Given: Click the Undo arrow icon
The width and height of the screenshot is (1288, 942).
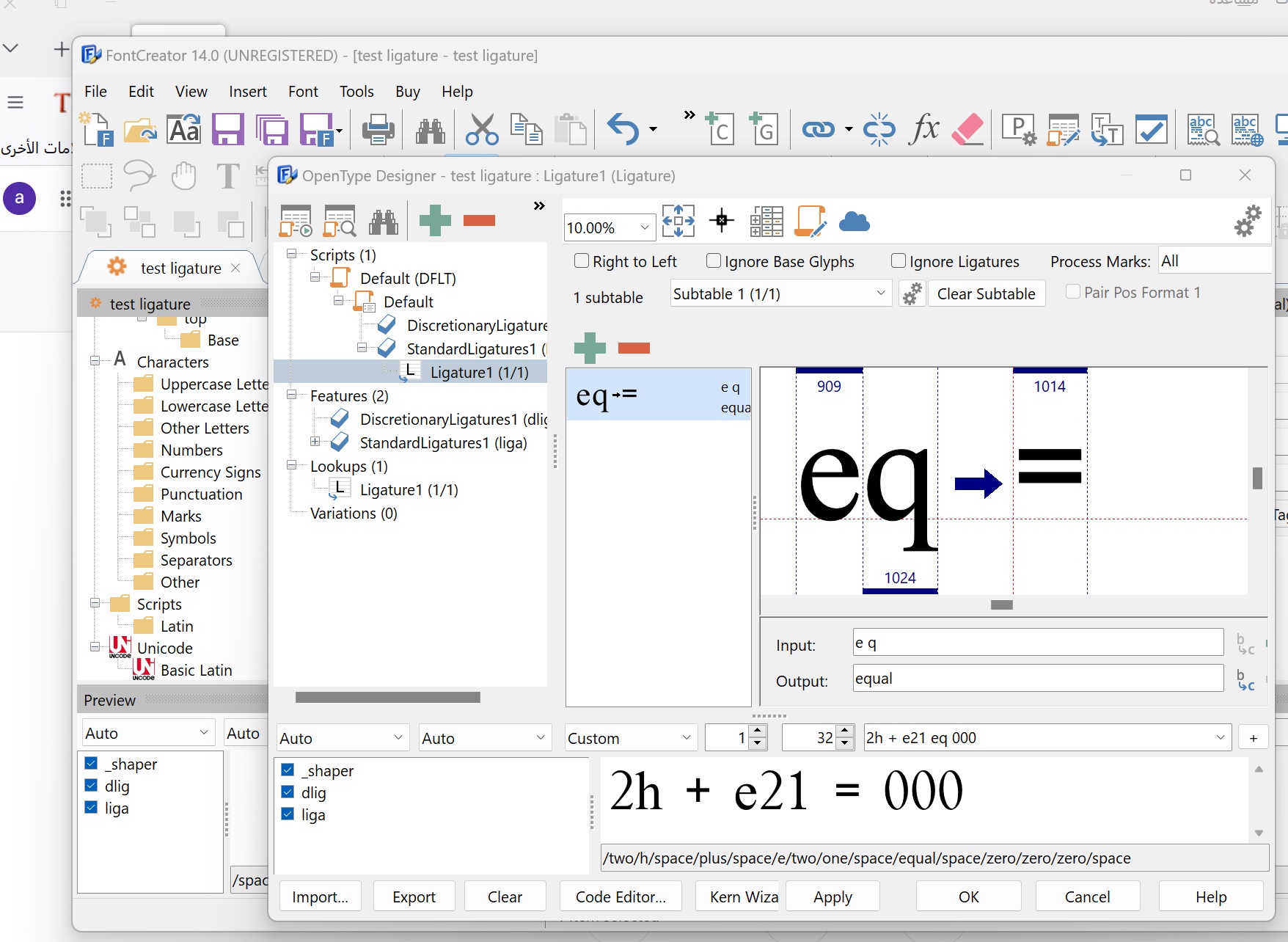Looking at the screenshot, I should coord(623,129).
